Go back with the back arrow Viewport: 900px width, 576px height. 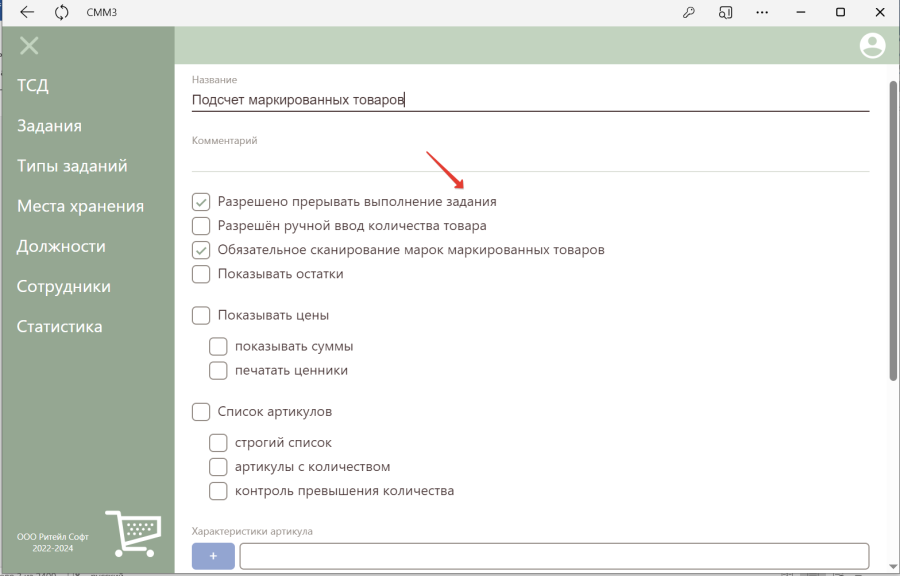[x=27, y=12]
